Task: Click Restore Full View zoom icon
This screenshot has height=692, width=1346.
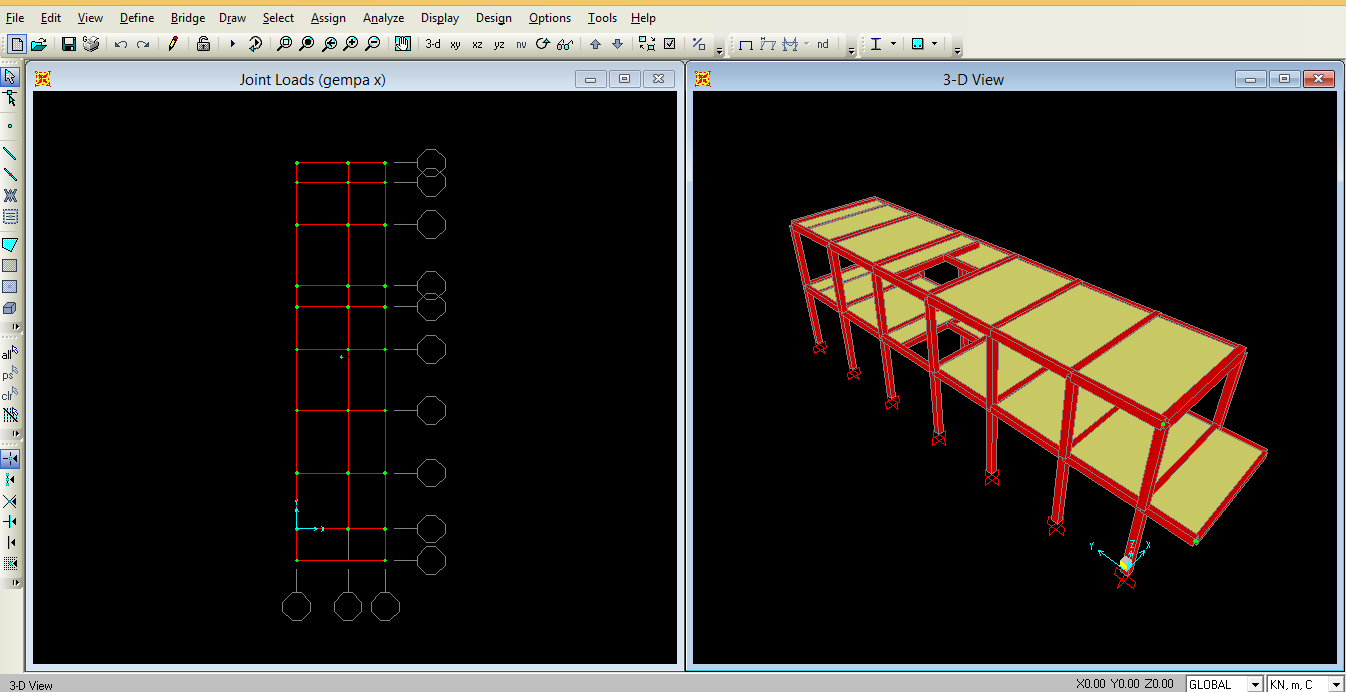Action: pyautogui.click(x=307, y=44)
